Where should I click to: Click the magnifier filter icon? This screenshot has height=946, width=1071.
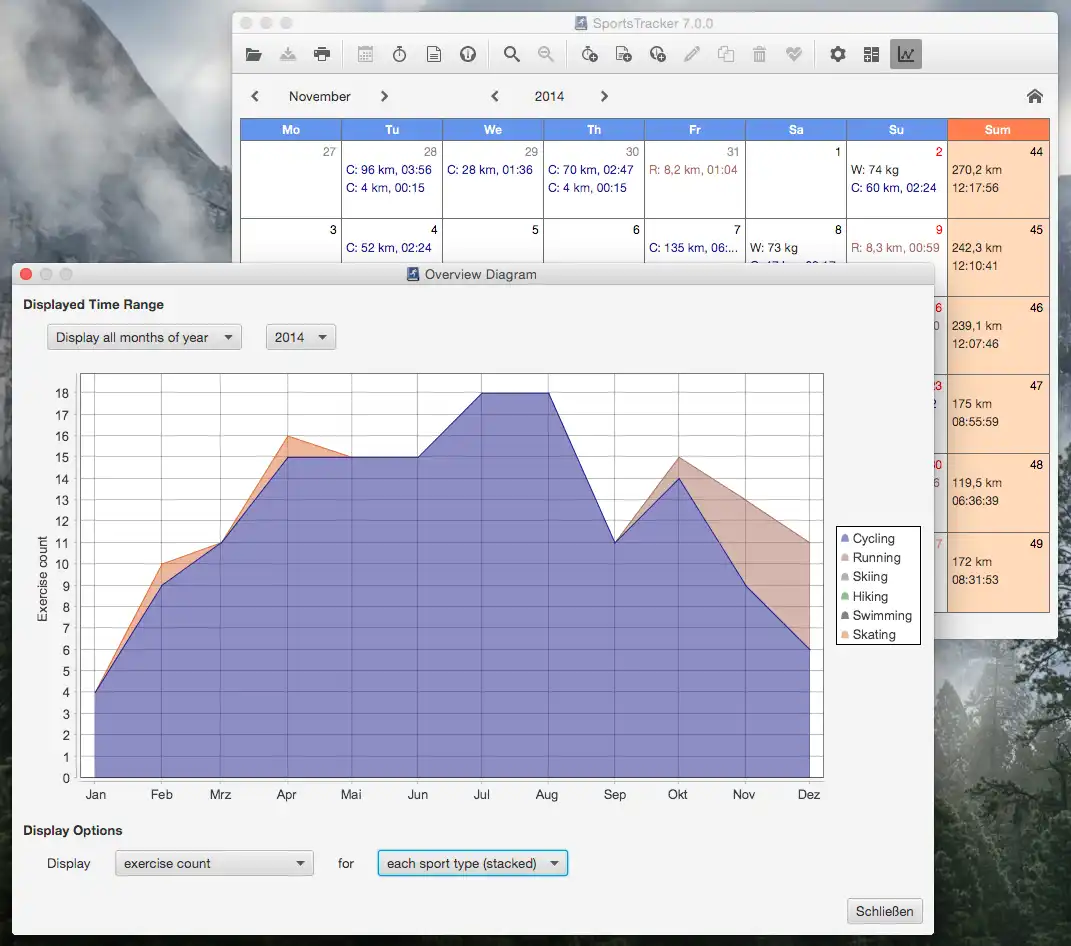click(x=511, y=54)
